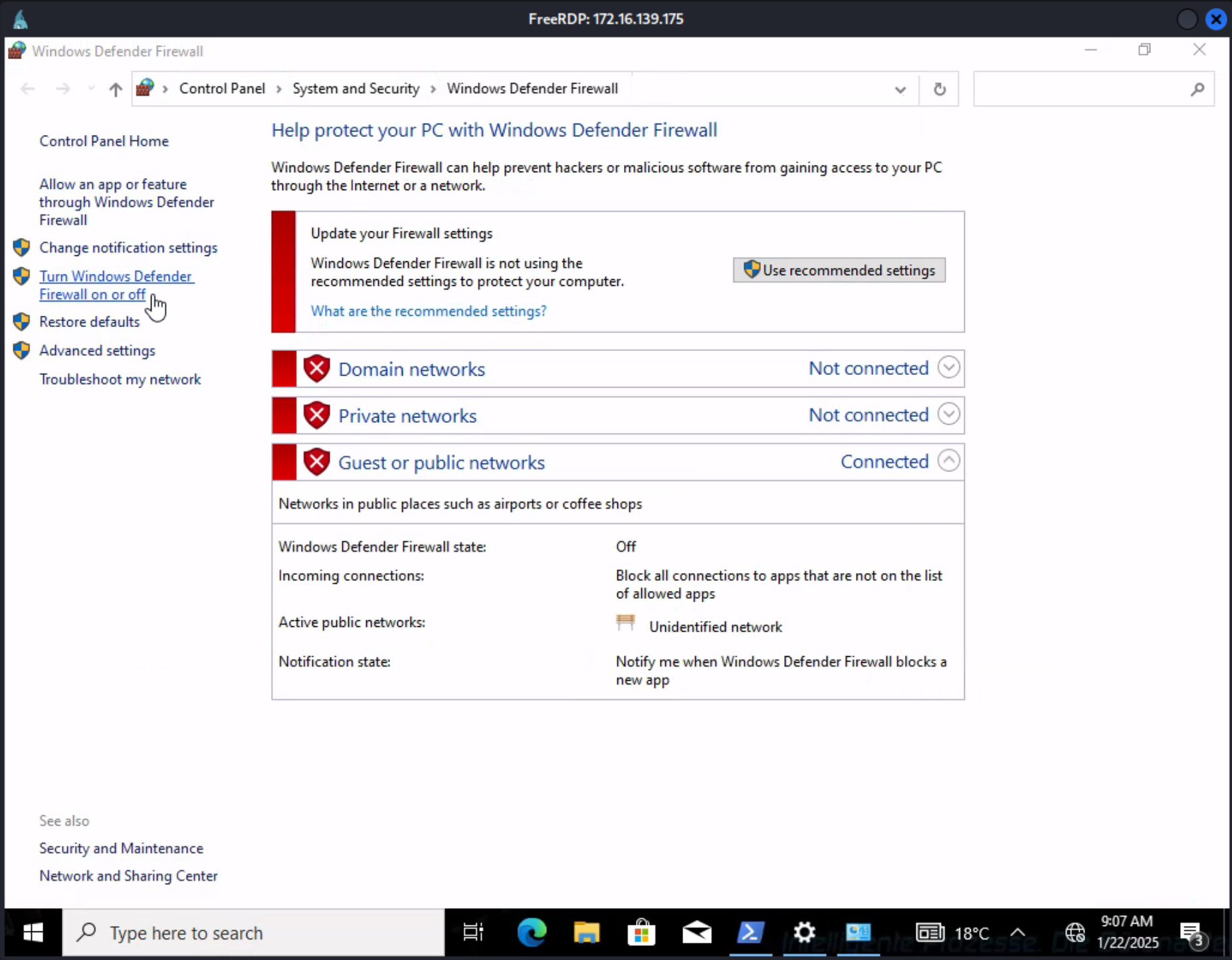Screen dimensions: 1232x960
Task: Switch to Control Panel taskbar item
Action: (859, 933)
